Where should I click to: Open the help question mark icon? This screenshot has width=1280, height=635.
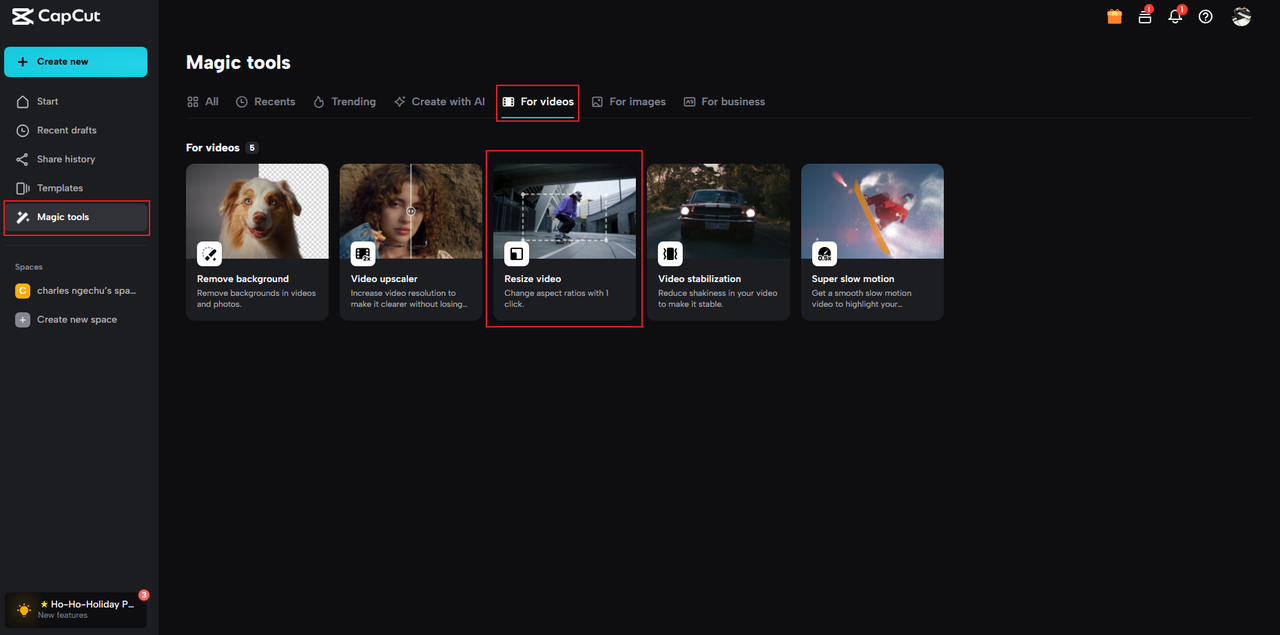pos(1205,17)
